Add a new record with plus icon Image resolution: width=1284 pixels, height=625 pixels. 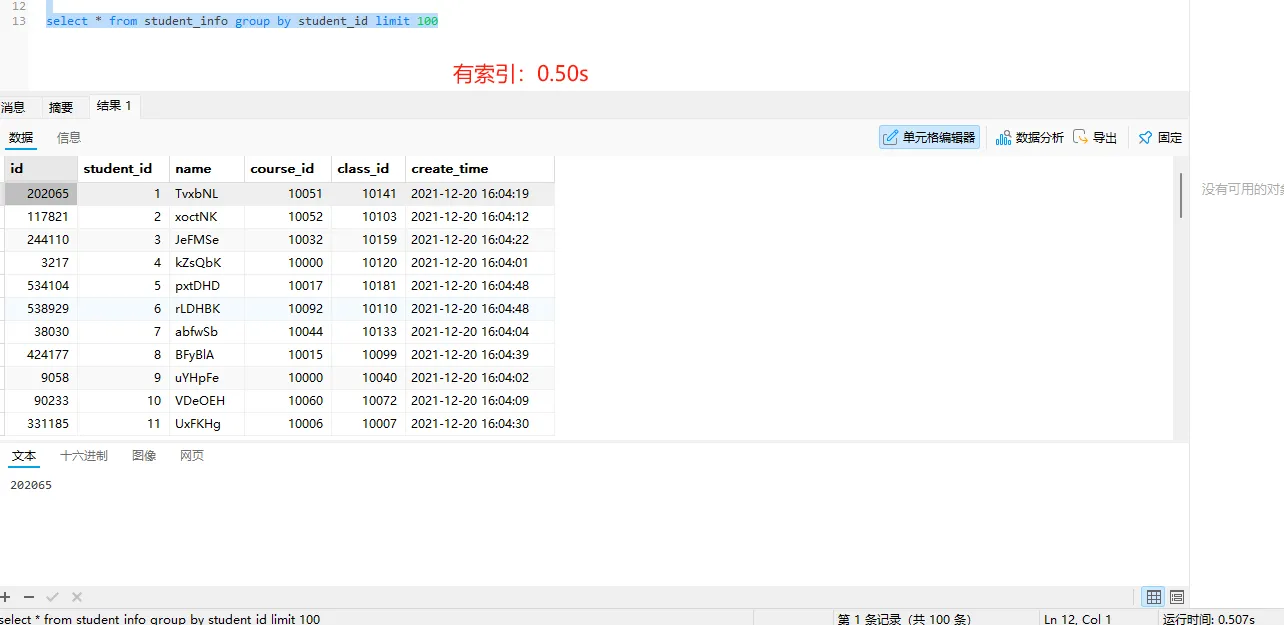6,597
